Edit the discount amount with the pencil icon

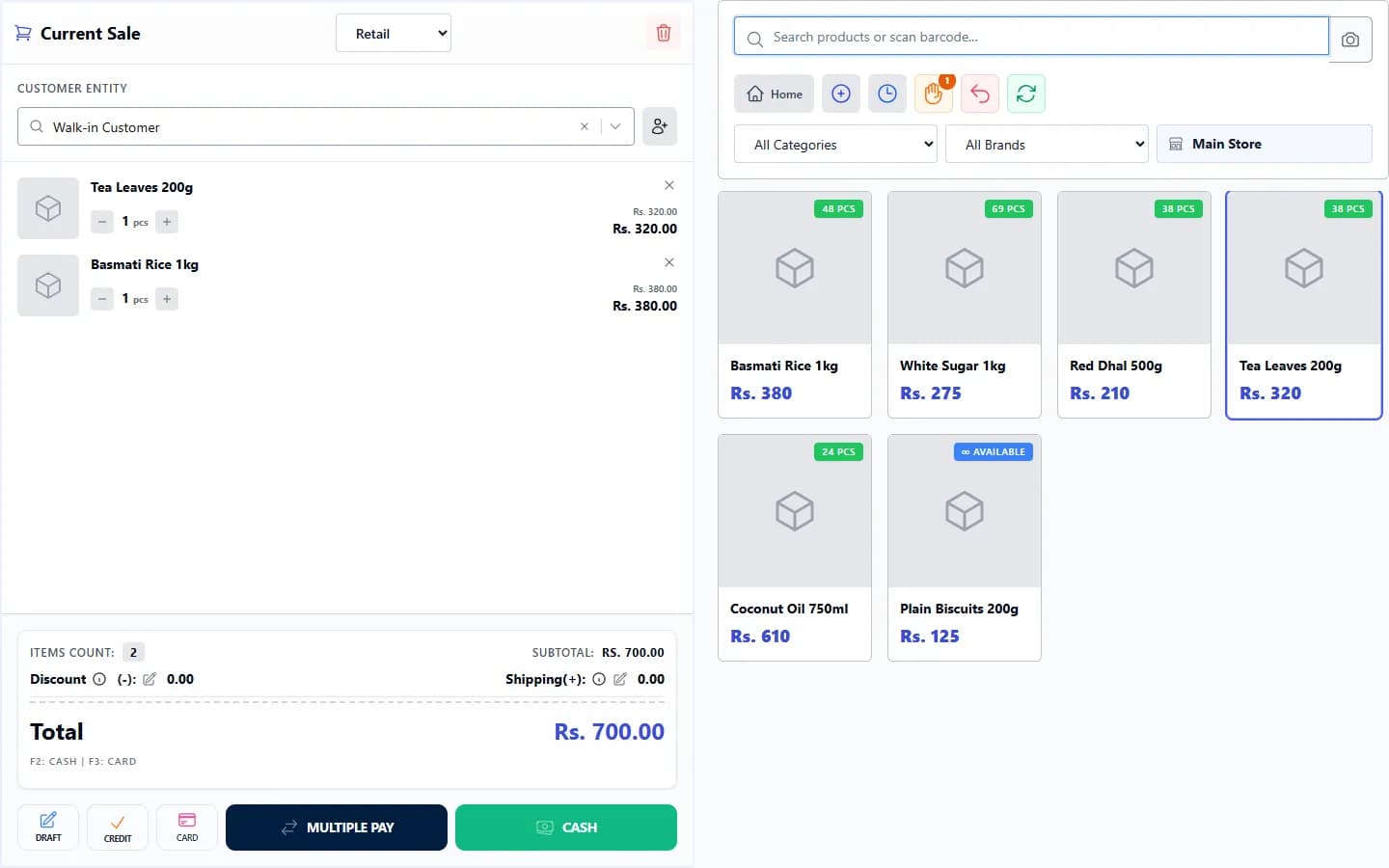pyautogui.click(x=150, y=679)
